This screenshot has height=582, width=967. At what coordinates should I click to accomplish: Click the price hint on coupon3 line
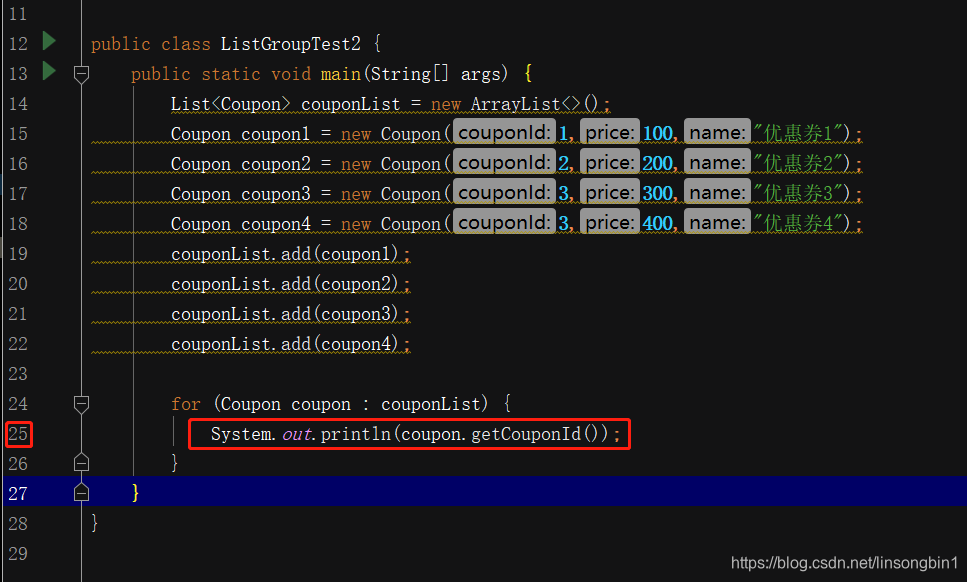click(609, 192)
